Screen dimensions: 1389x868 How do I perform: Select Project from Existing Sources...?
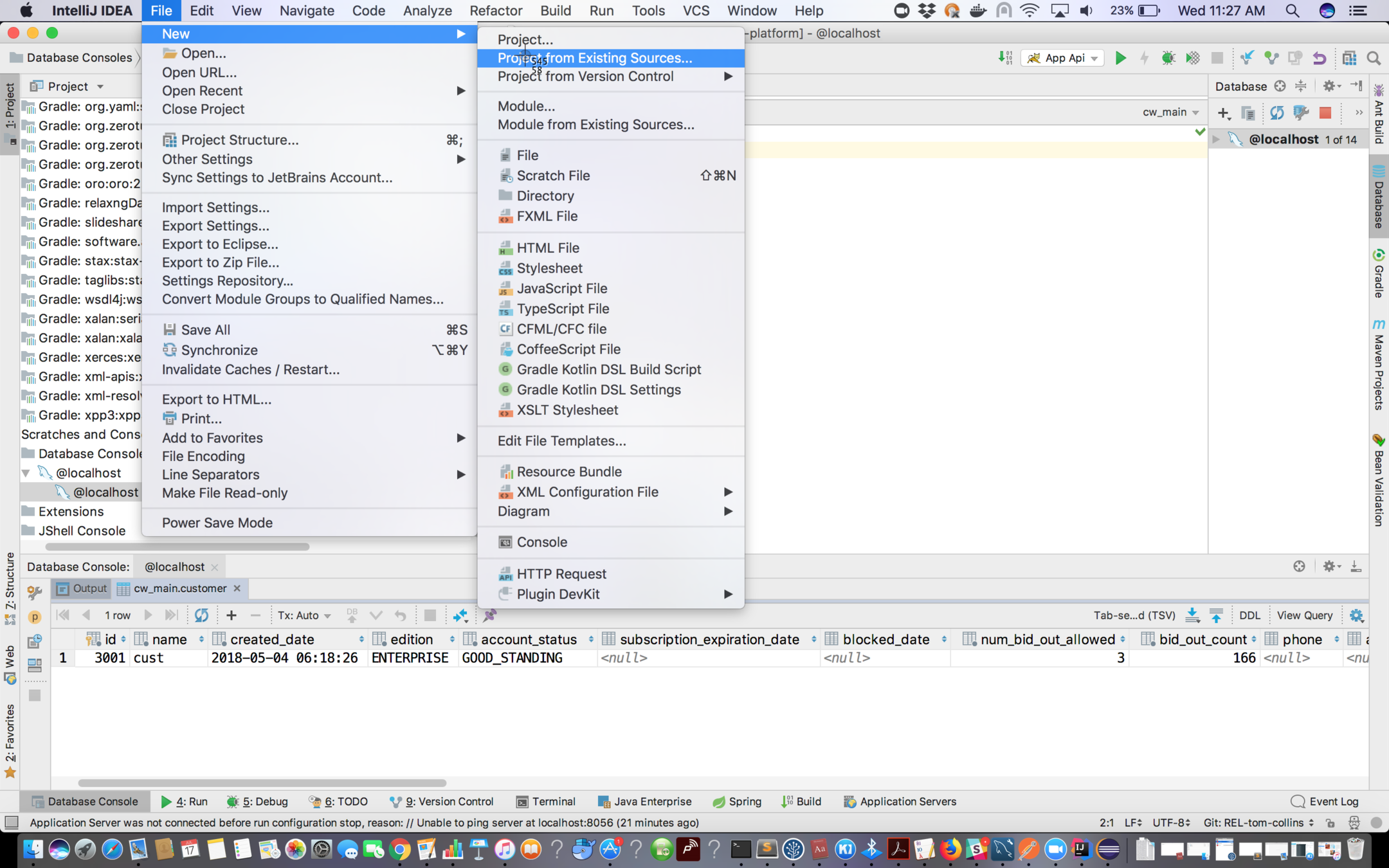[x=610, y=58]
